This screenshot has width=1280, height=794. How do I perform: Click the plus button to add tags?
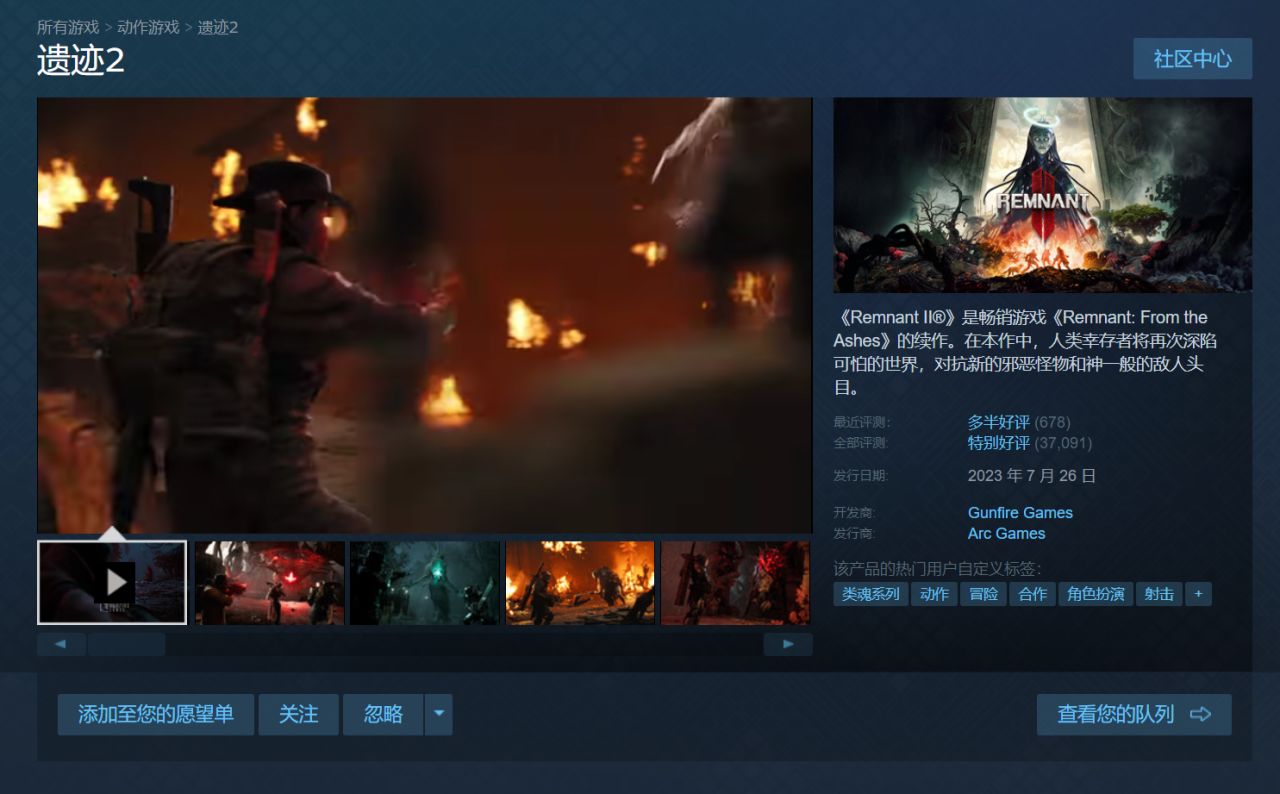1198,594
